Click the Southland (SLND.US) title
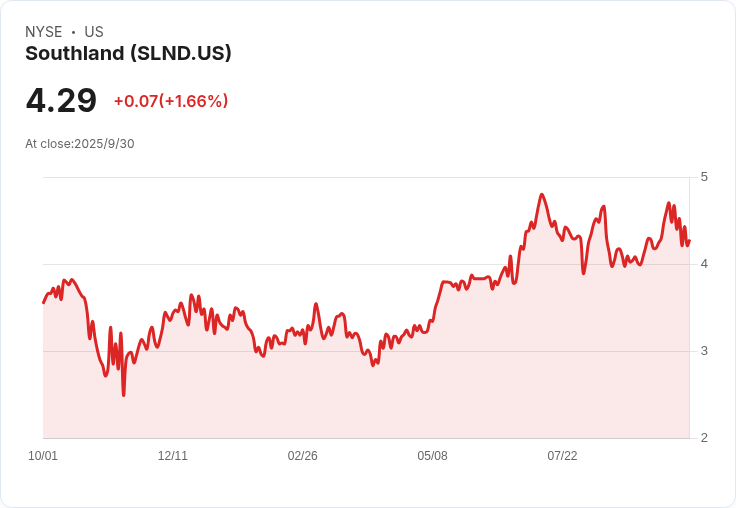 (x=128, y=54)
